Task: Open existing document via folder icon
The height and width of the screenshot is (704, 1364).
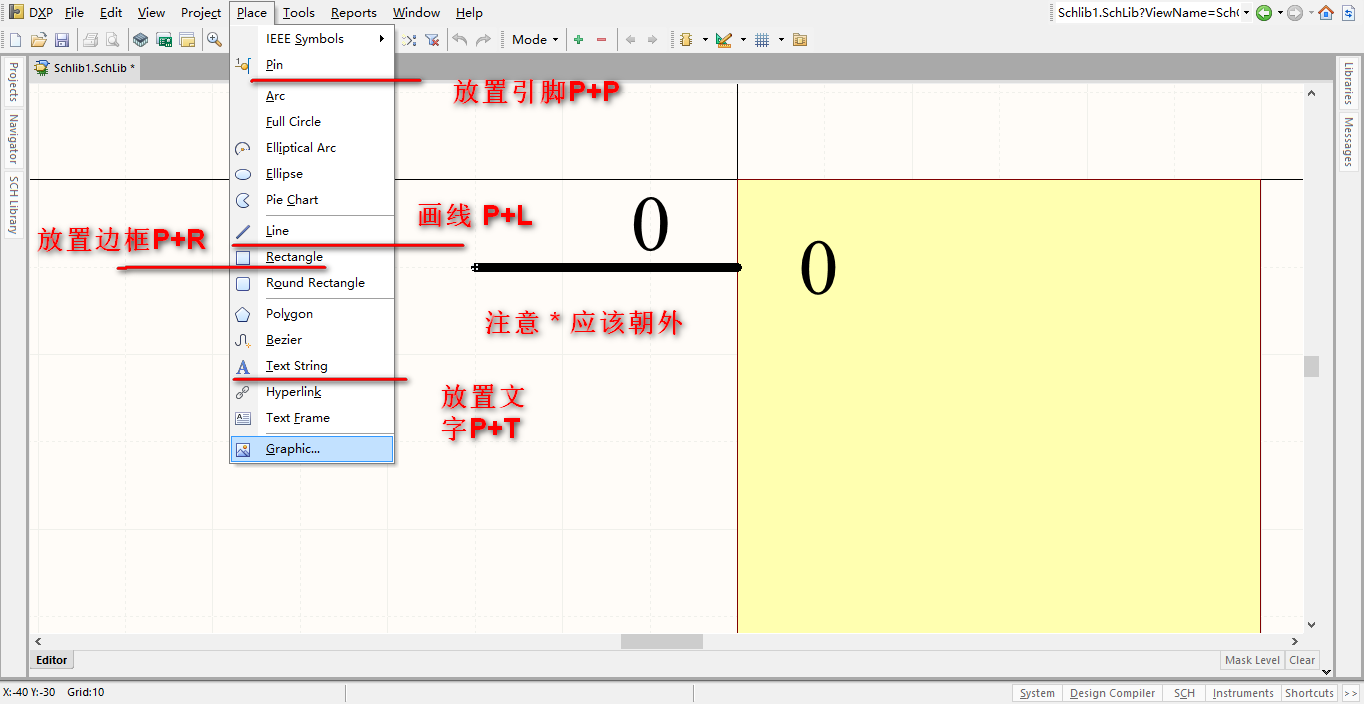Action: point(39,40)
